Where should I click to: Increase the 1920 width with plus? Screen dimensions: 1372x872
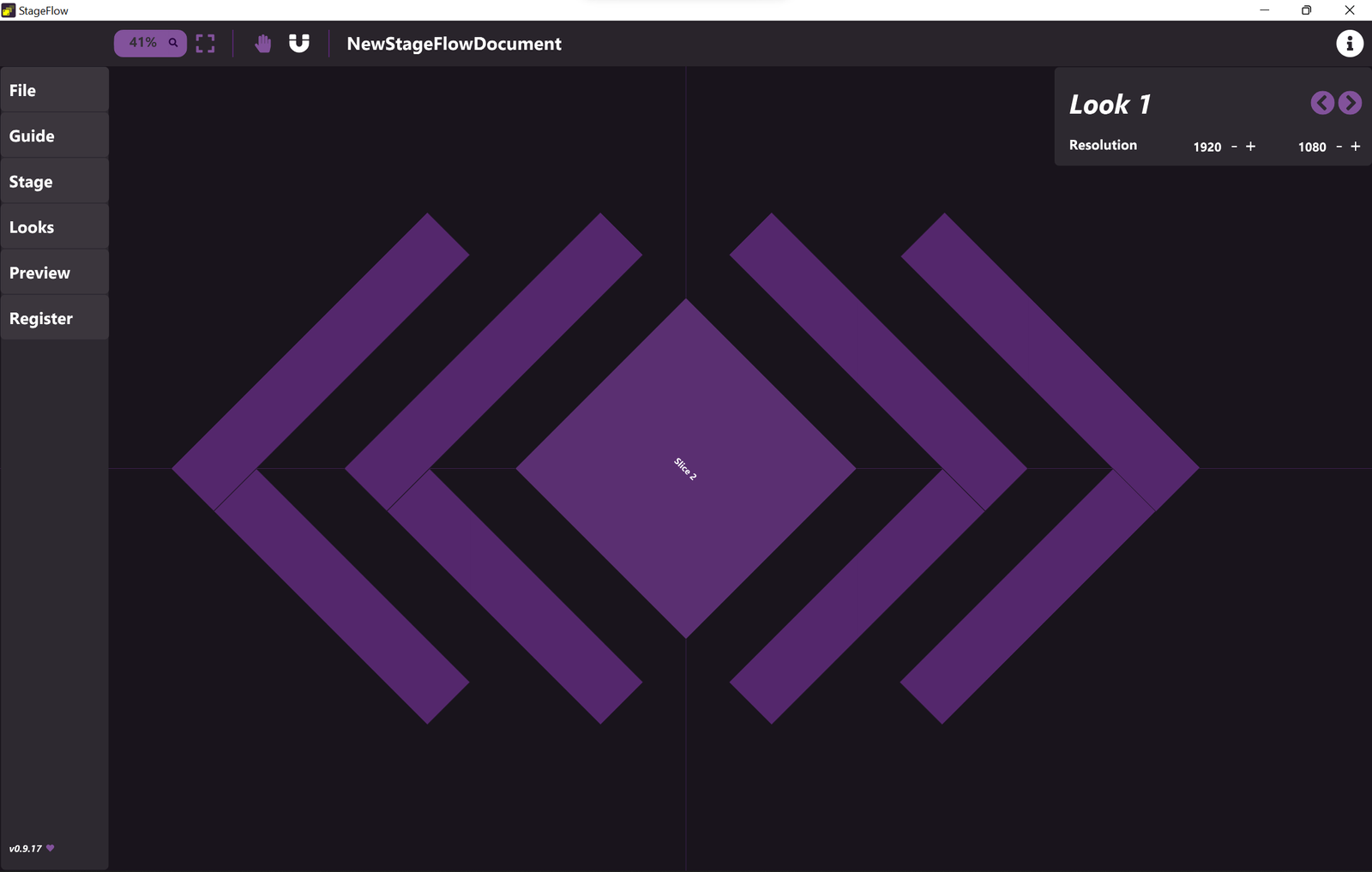coord(1250,147)
